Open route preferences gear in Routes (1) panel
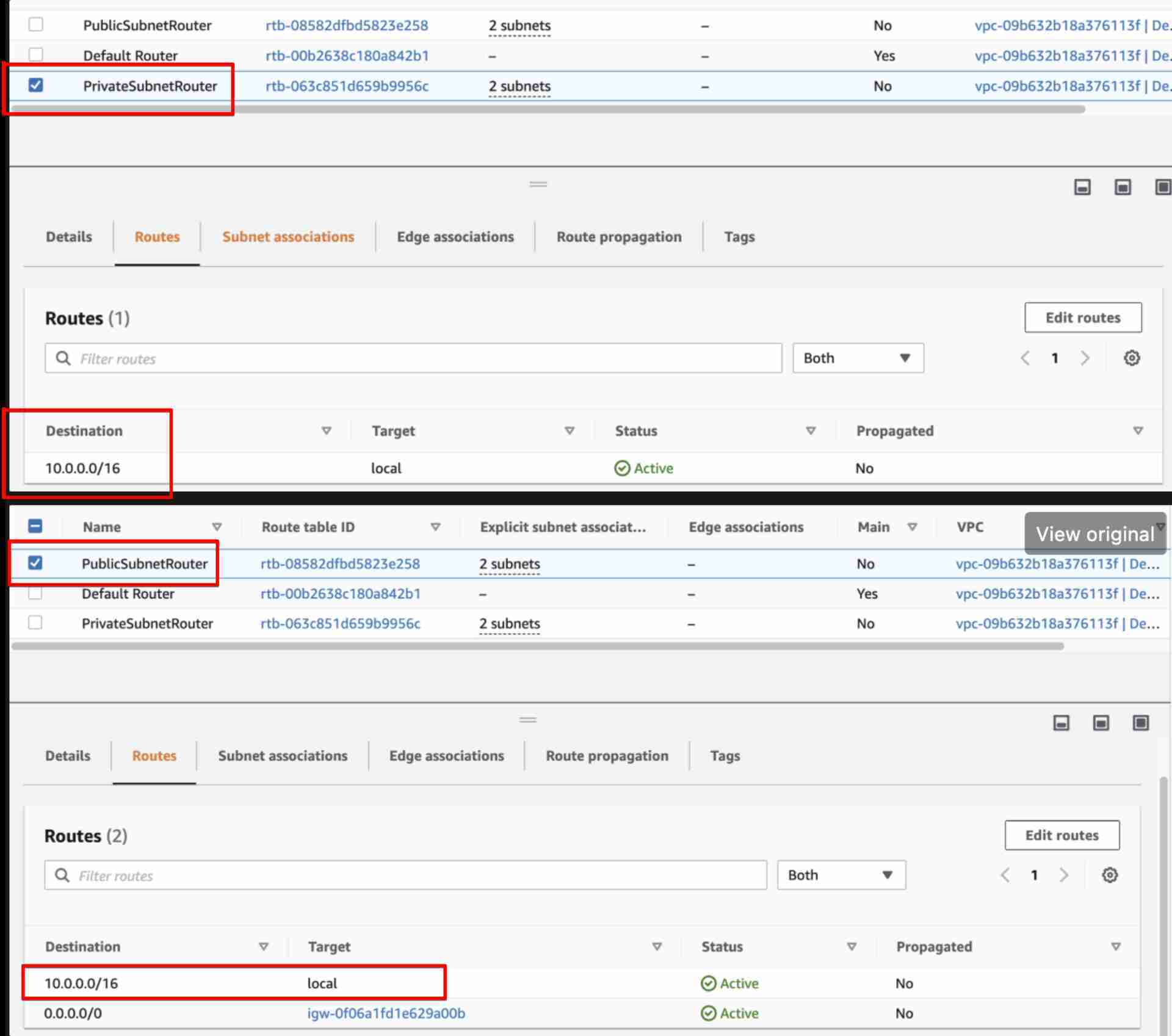This screenshot has height=1036, width=1172. (1132, 358)
